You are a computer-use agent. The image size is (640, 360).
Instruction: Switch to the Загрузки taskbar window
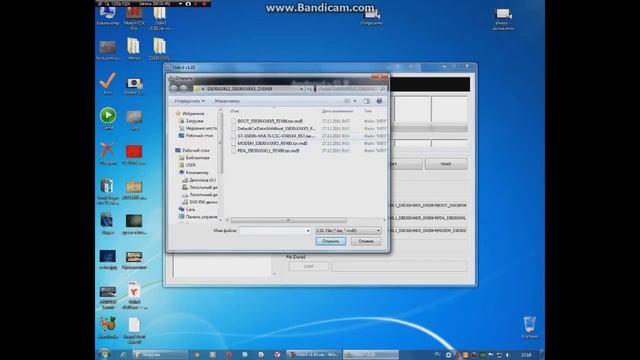point(160,355)
